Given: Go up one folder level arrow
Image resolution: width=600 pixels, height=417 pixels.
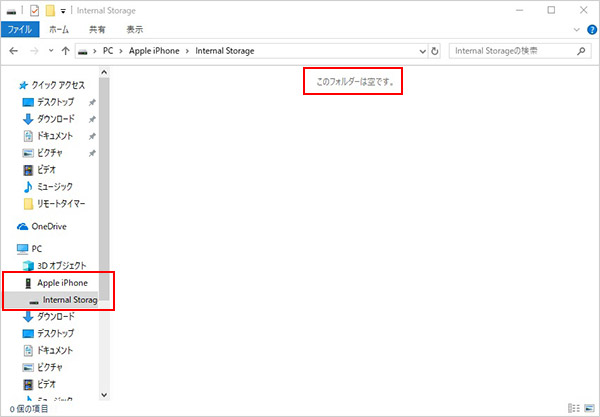Looking at the screenshot, I should point(66,50).
